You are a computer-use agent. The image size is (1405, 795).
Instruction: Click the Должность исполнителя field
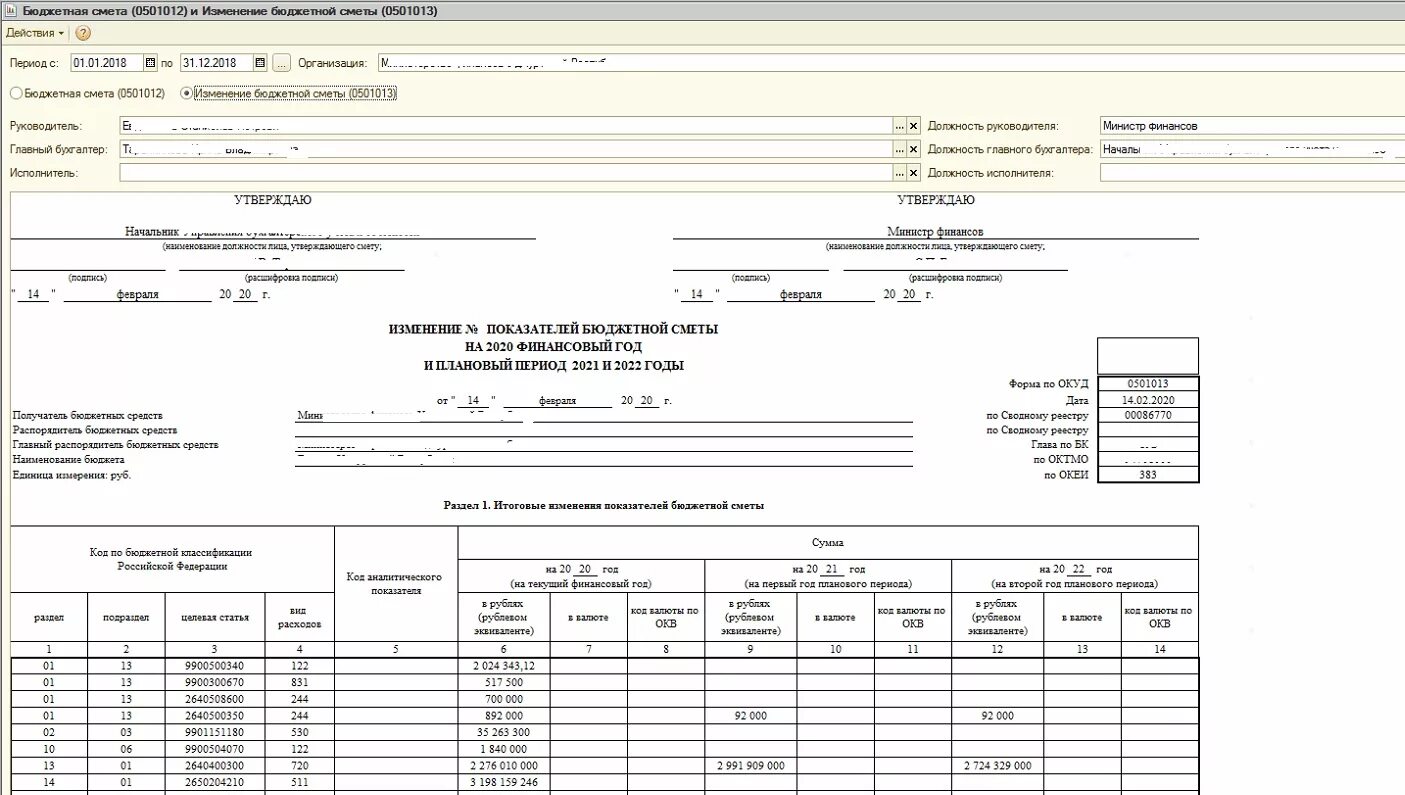click(x=1252, y=172)
